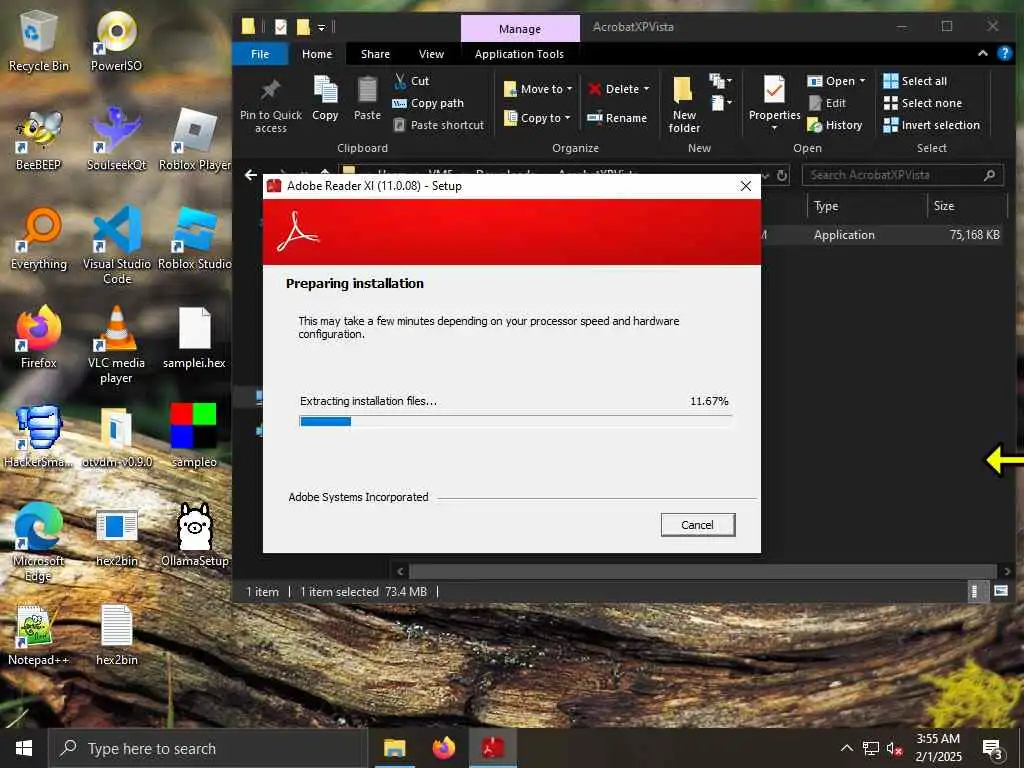Click Rename in the Organize group

click(x=617, y=118)
